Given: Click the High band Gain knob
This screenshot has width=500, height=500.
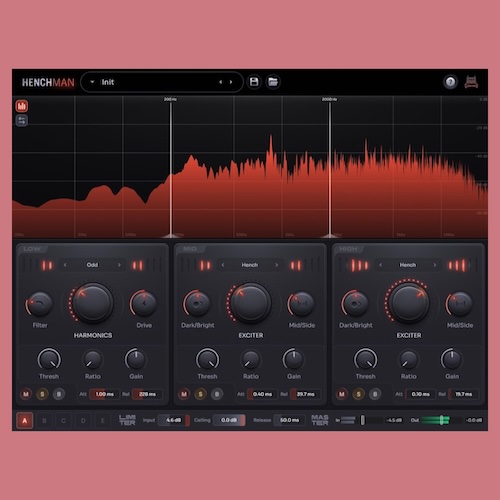Looking at the screenshot, I should (x=452, y=359).
